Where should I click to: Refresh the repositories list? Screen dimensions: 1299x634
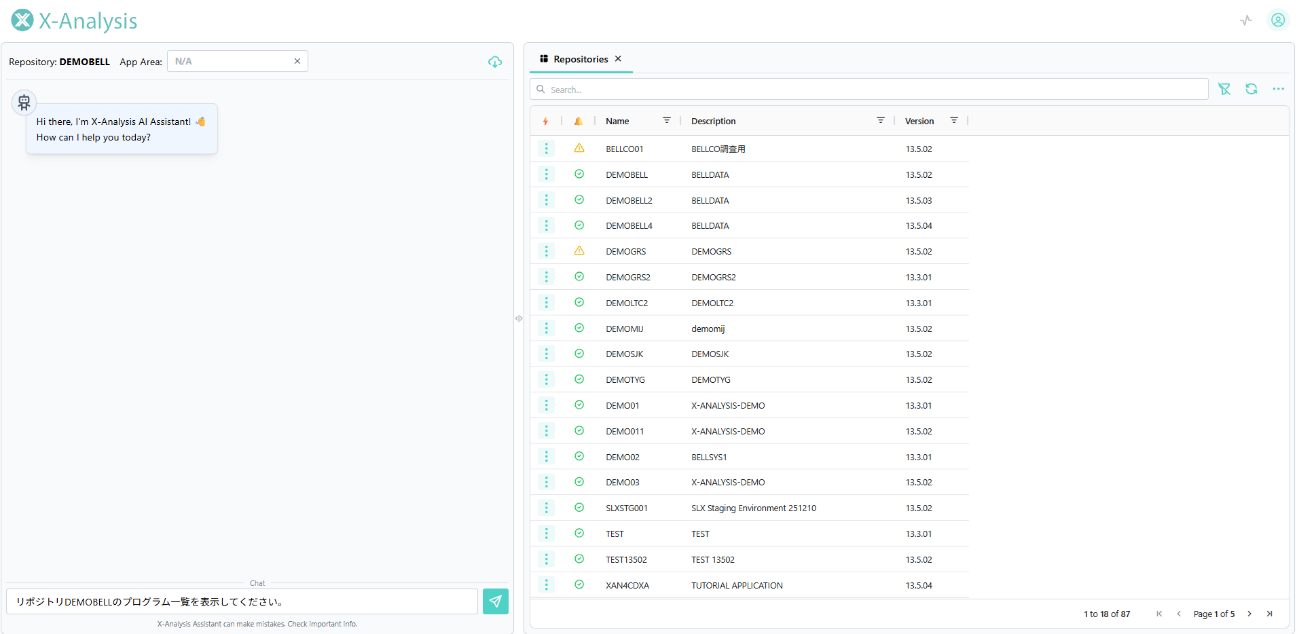[x=1251, y=89]
